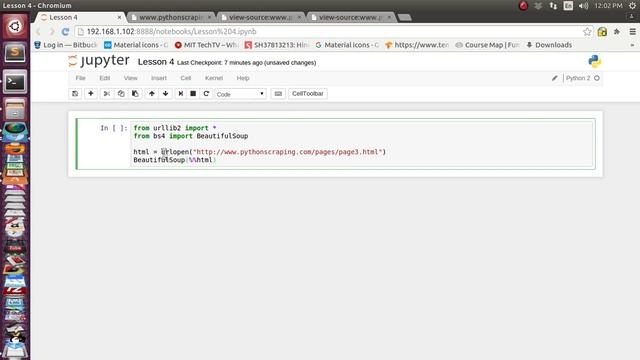Screen dimensions: 640x360
Task: Open the Edit menu
Action: 104,78
